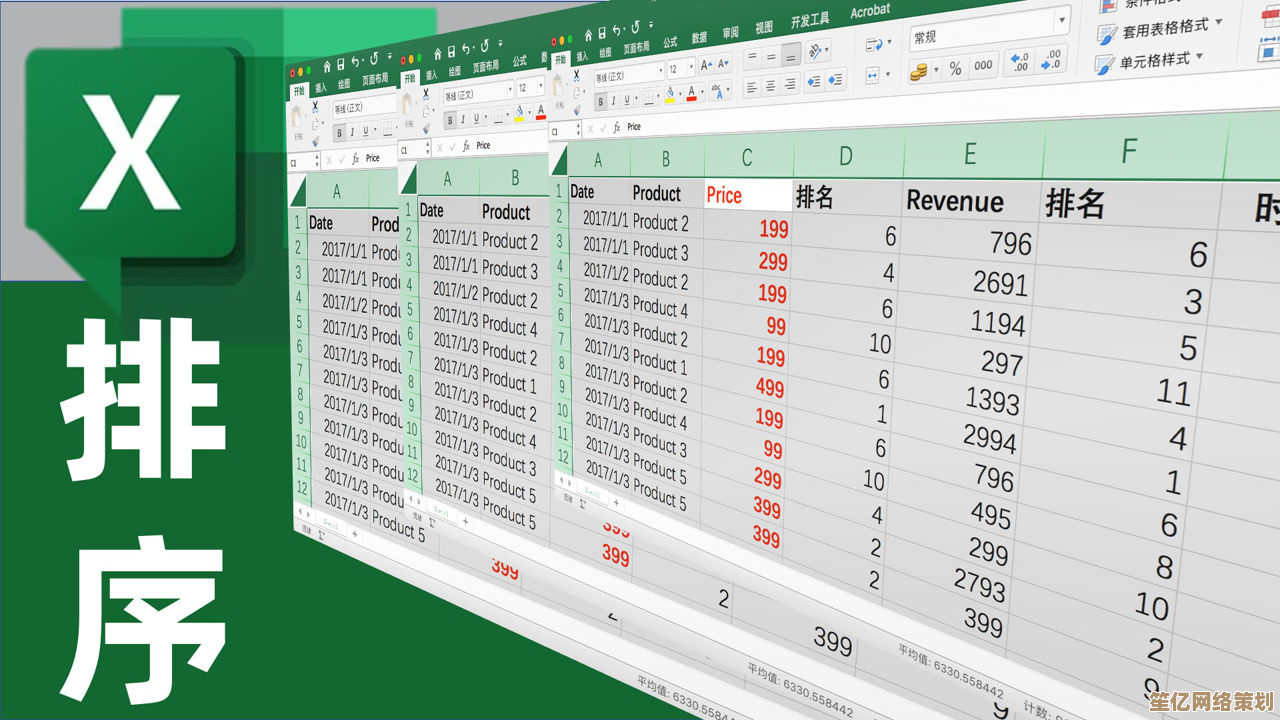Viewport: 1280px width, 720px height.
Task: Click Increase Decimal in the front window
Action: coord(1019,62)
